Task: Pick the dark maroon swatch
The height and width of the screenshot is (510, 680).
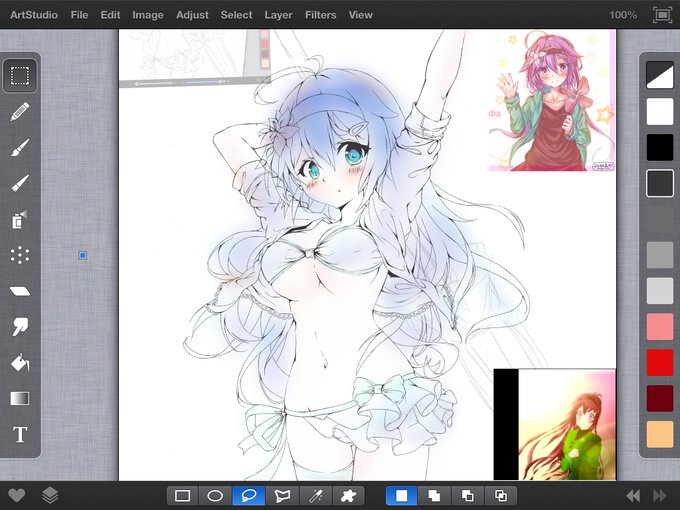Action: pyautogui.click(x=660, y=398)
